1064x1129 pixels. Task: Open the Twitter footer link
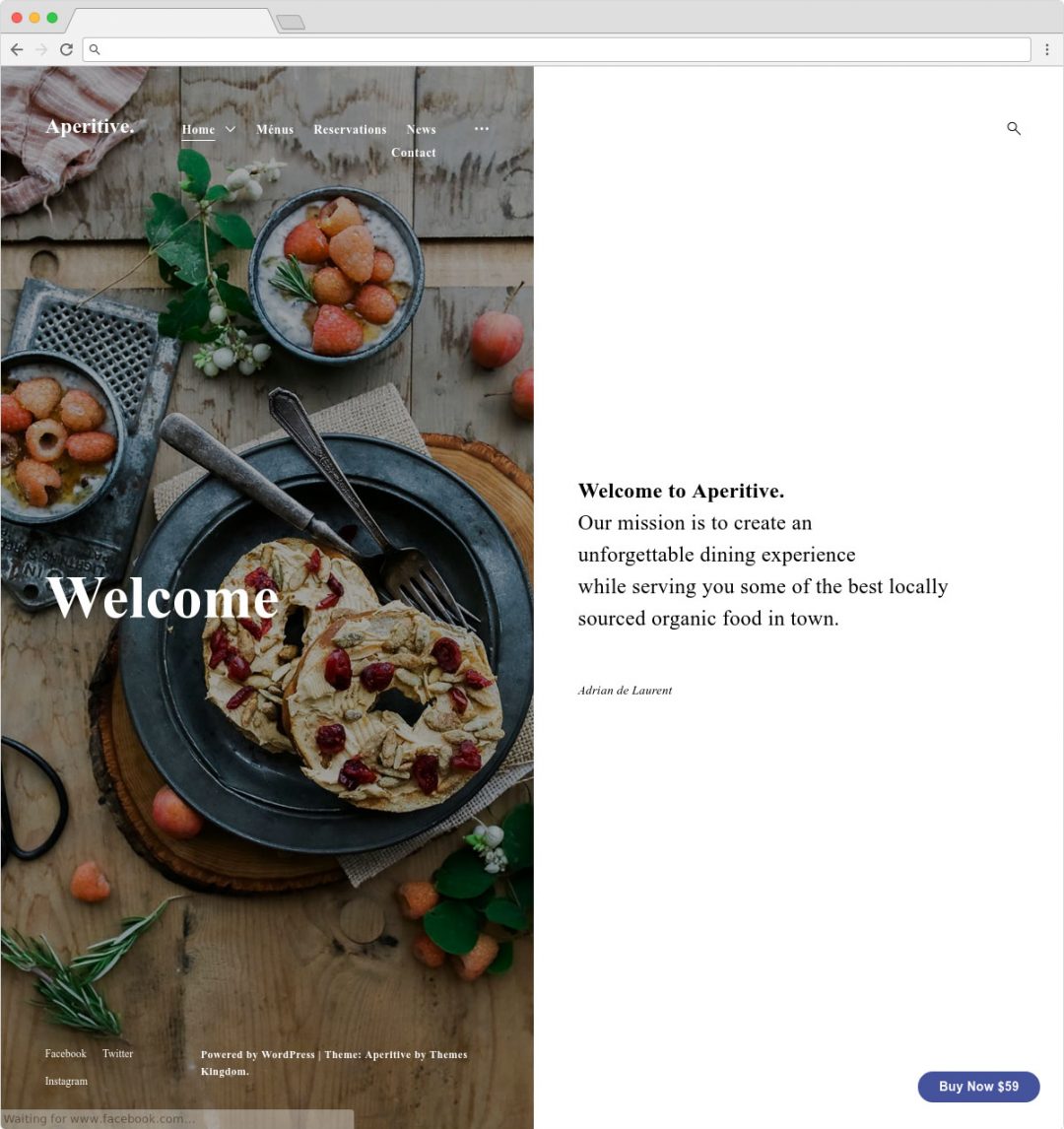(117, 1053)
